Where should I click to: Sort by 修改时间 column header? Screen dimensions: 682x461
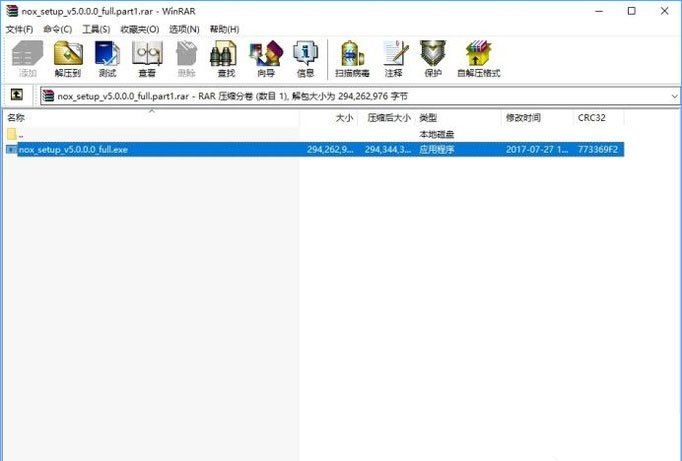537,117
